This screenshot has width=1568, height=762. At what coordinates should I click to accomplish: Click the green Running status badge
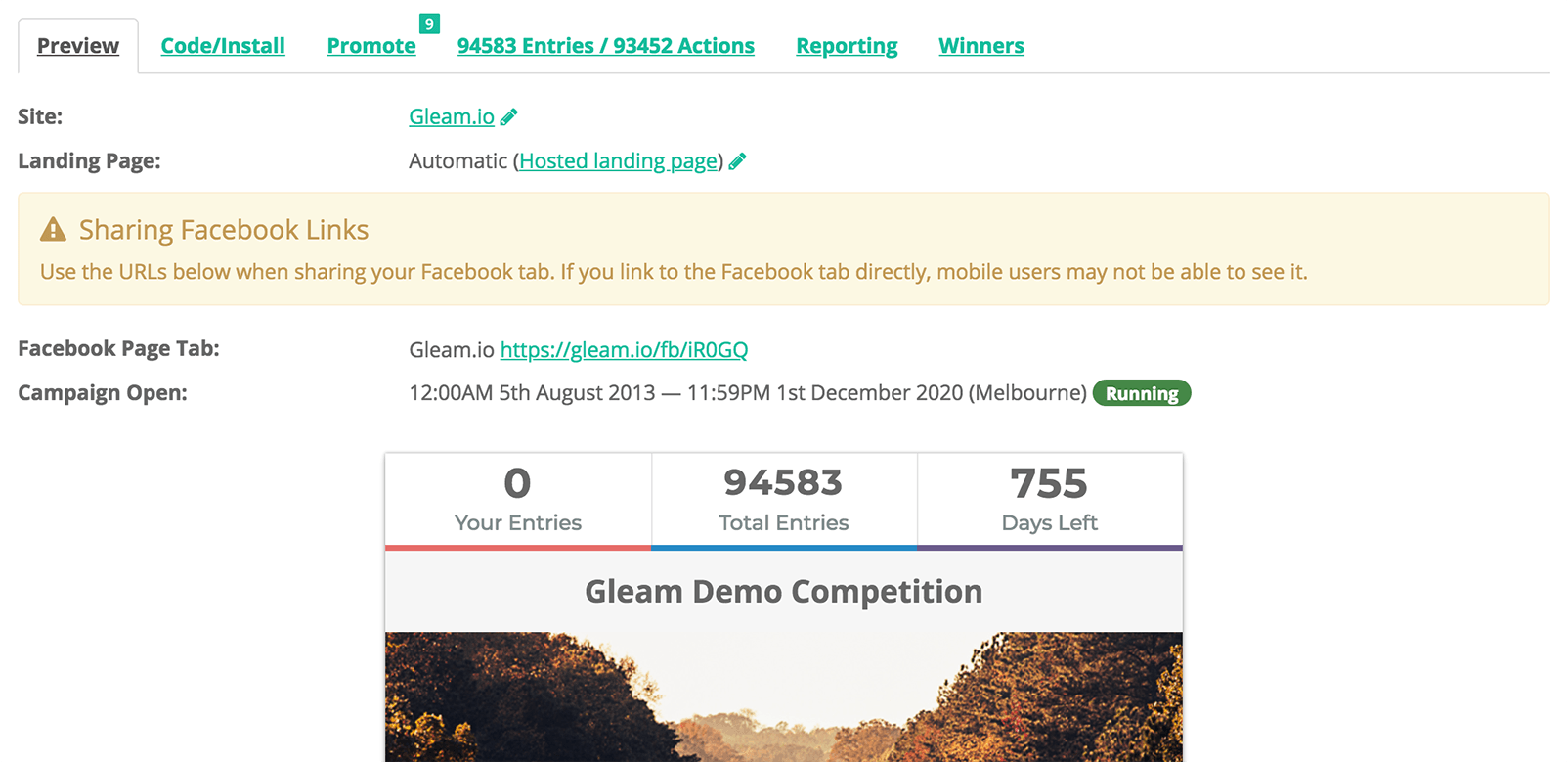1141,393
